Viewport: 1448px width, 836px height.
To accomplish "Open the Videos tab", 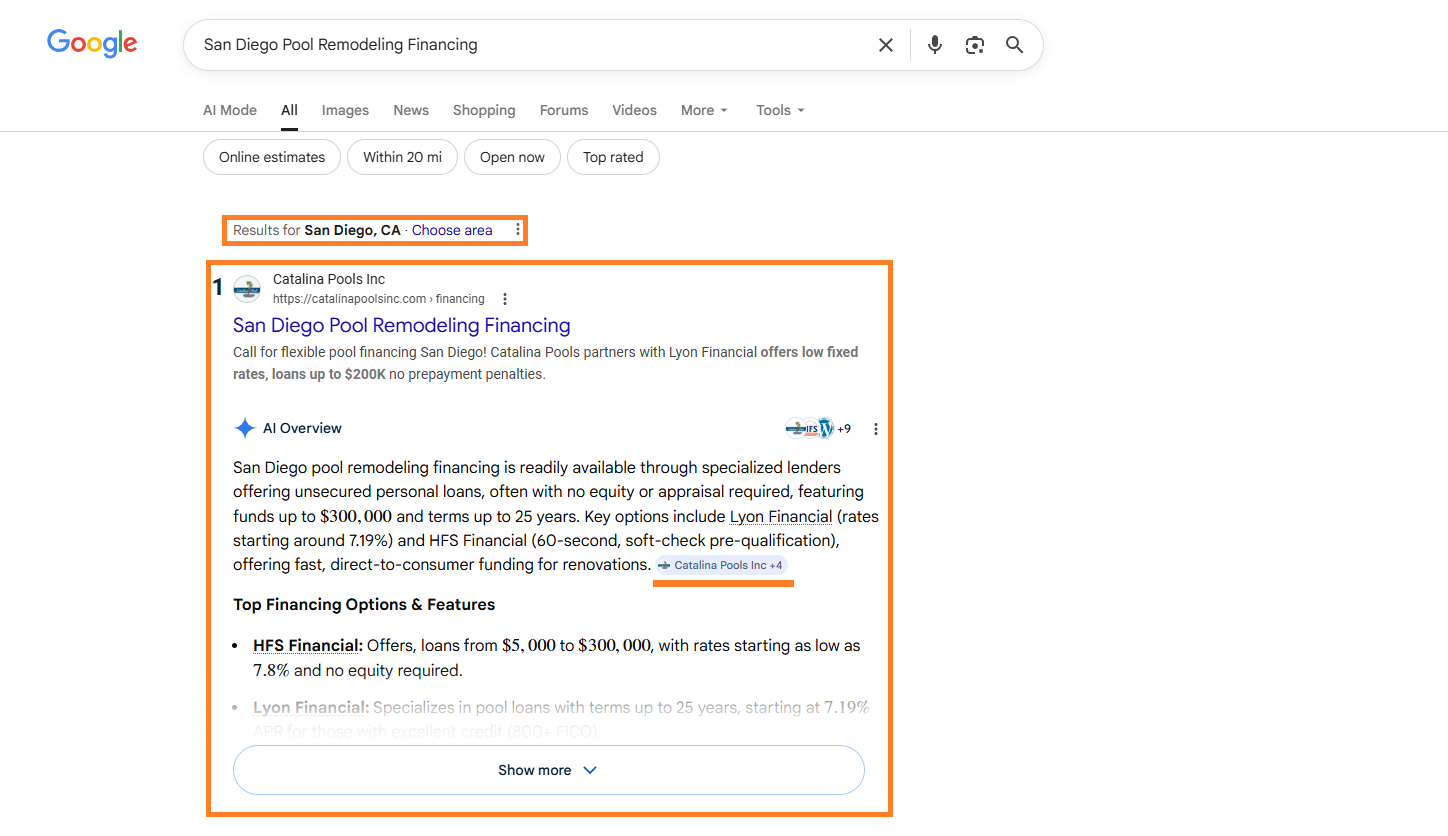I will point(635,110).
